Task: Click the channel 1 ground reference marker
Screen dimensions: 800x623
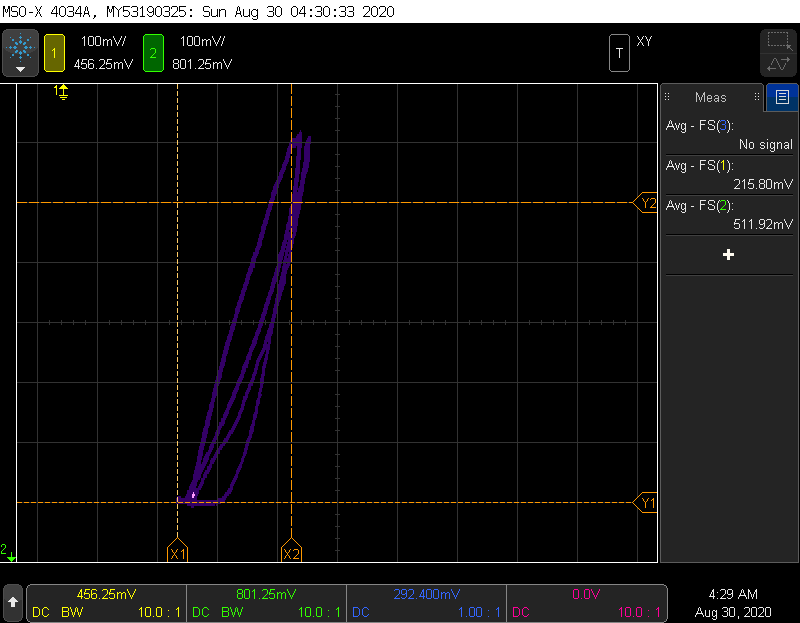Action: (61, 92)
